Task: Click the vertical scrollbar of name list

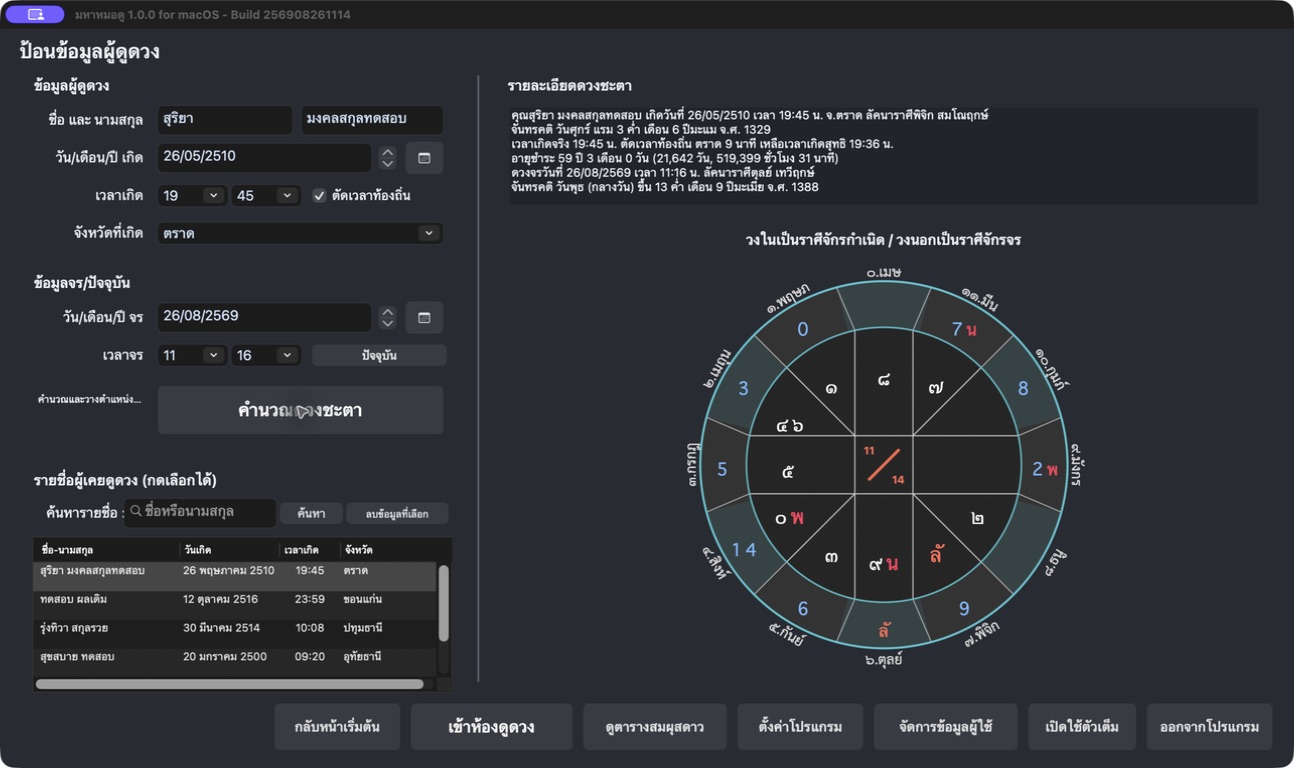Action: click(x=444, y=603)
